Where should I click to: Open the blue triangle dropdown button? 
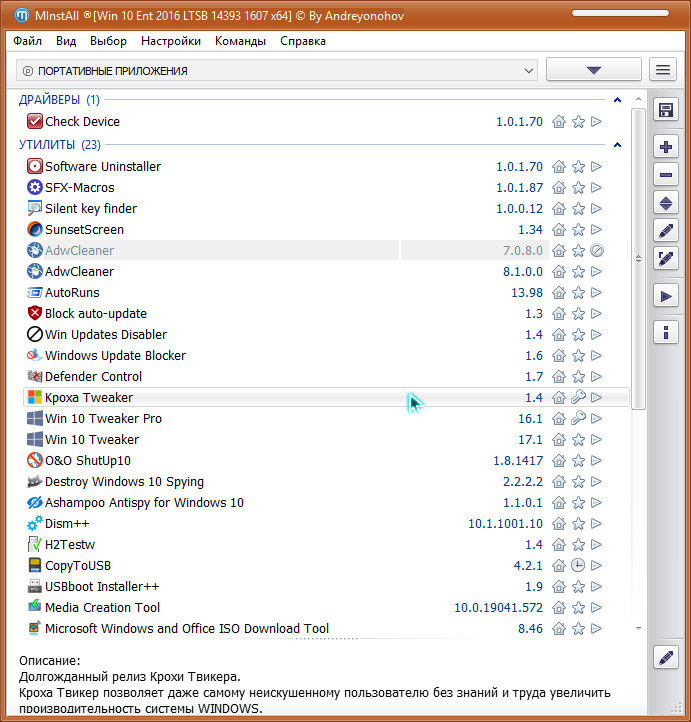(594, 70)
